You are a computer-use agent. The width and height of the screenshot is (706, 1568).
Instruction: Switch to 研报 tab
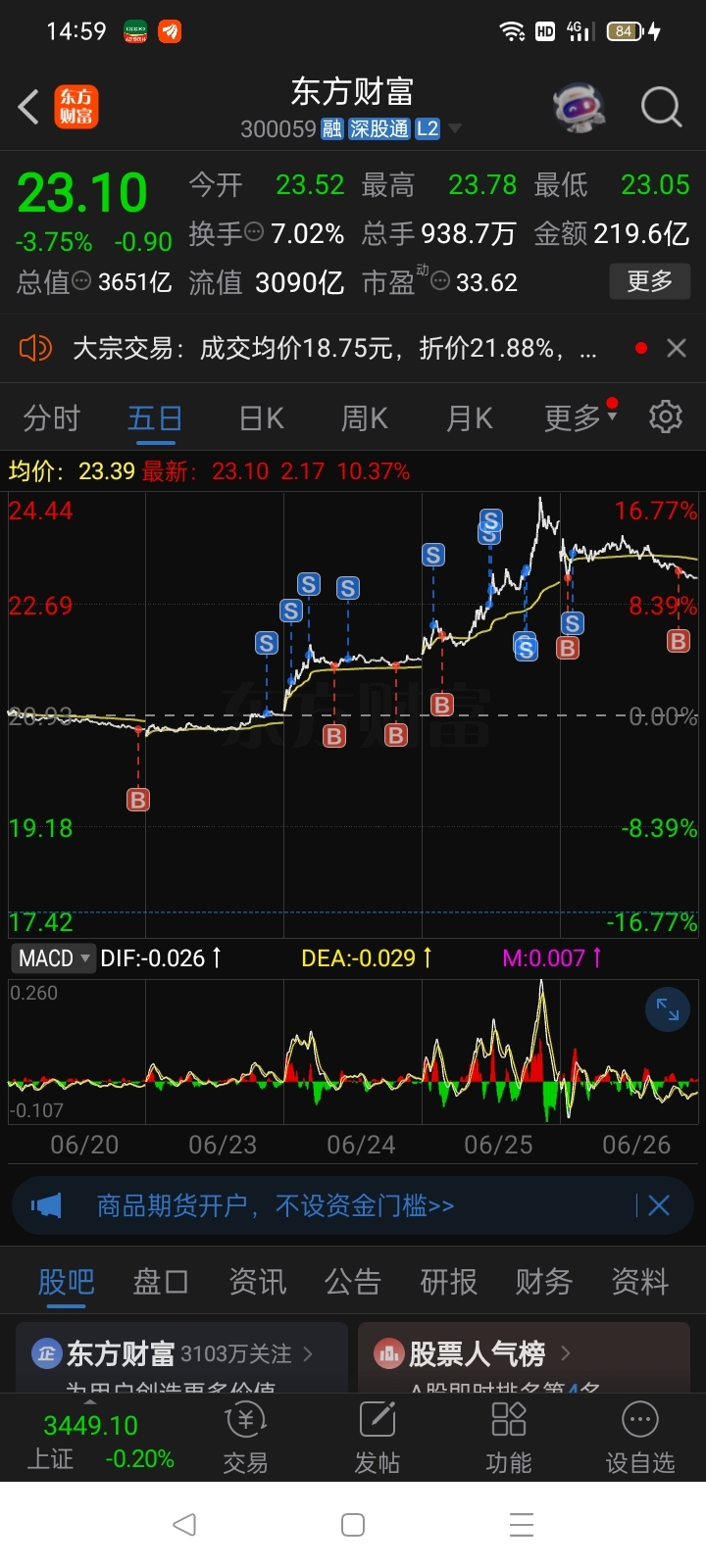pos(449,1282)
